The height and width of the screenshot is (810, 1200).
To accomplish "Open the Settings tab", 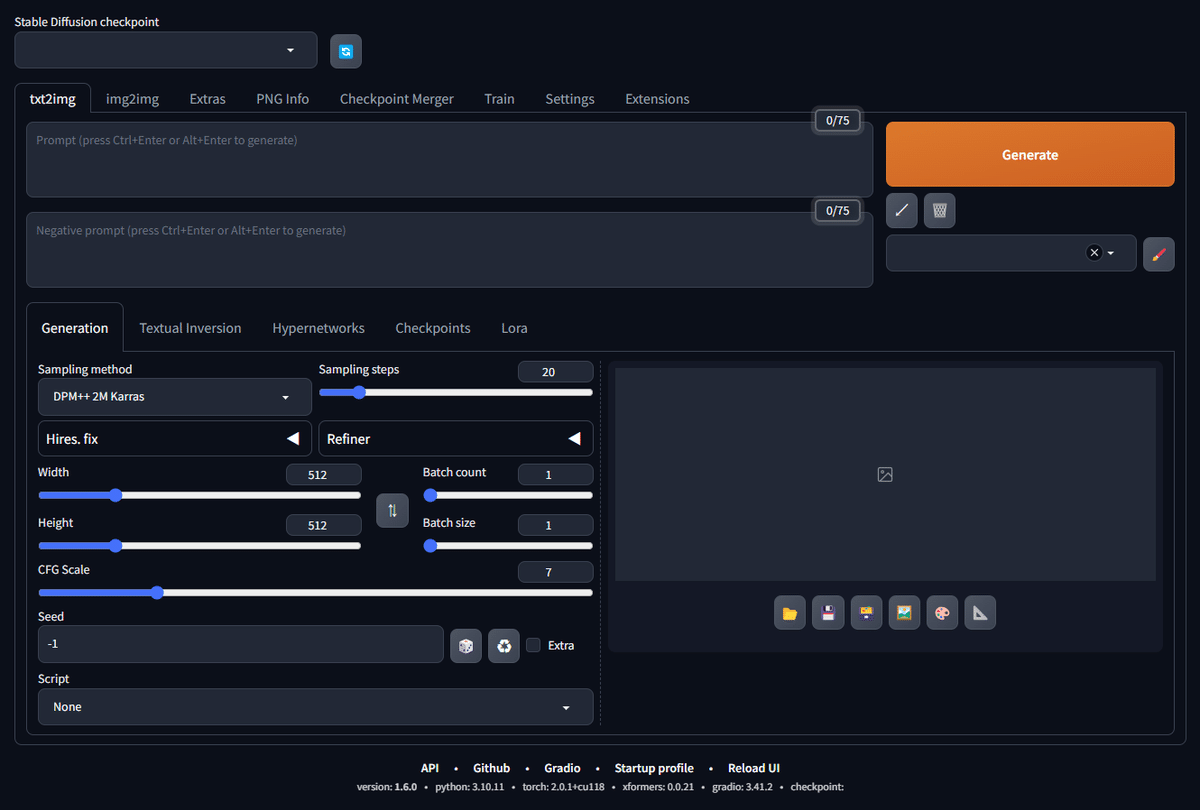I will (x=570, y=99).
